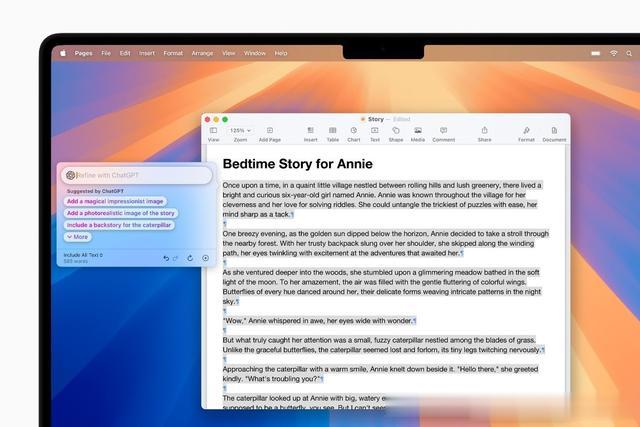640x427 pixels.
Task: Click the Share toolbar icon
Action: click(484, 130)
